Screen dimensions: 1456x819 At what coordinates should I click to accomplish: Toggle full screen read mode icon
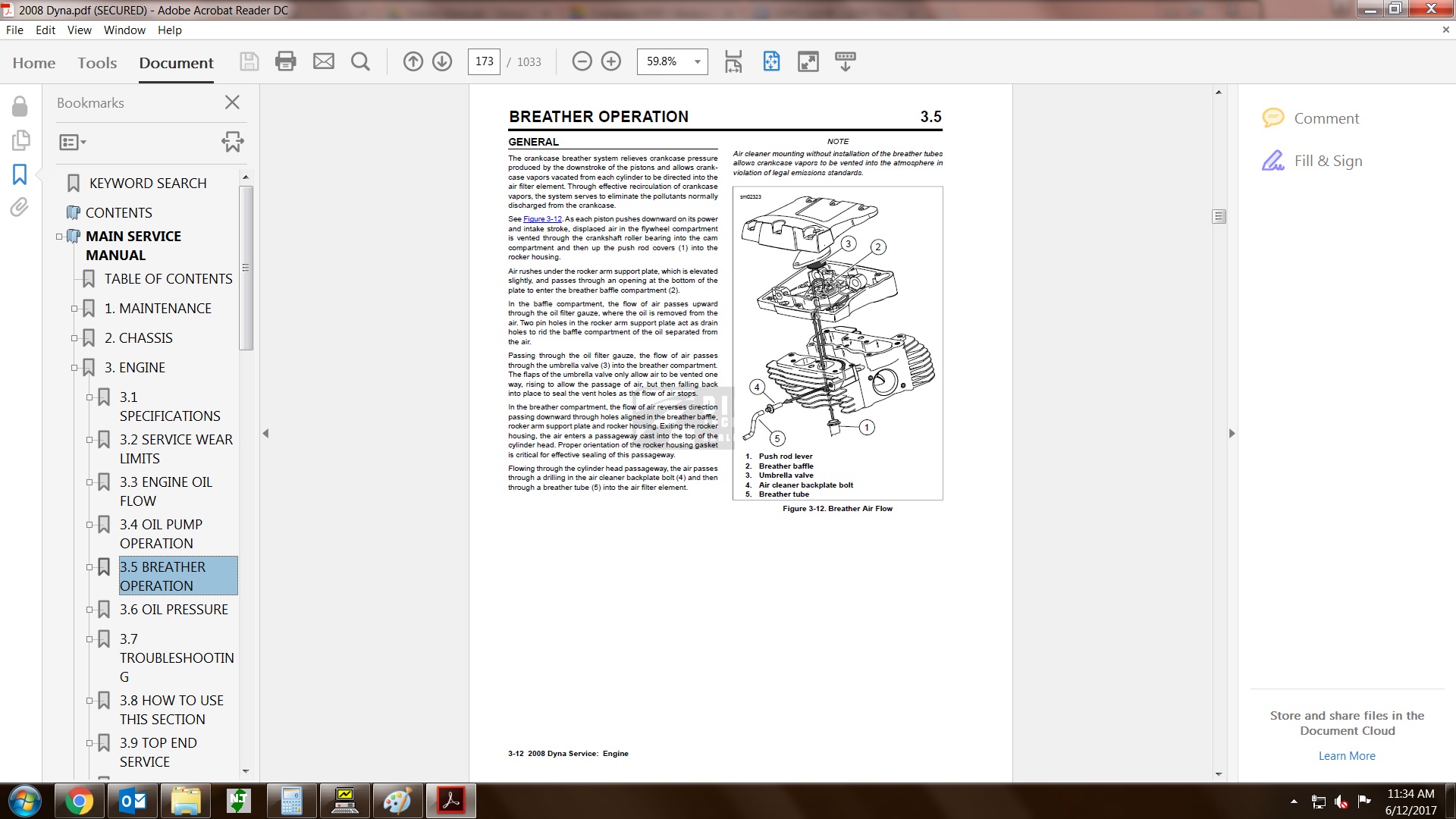pyautogui.click(x=808, y=61)
